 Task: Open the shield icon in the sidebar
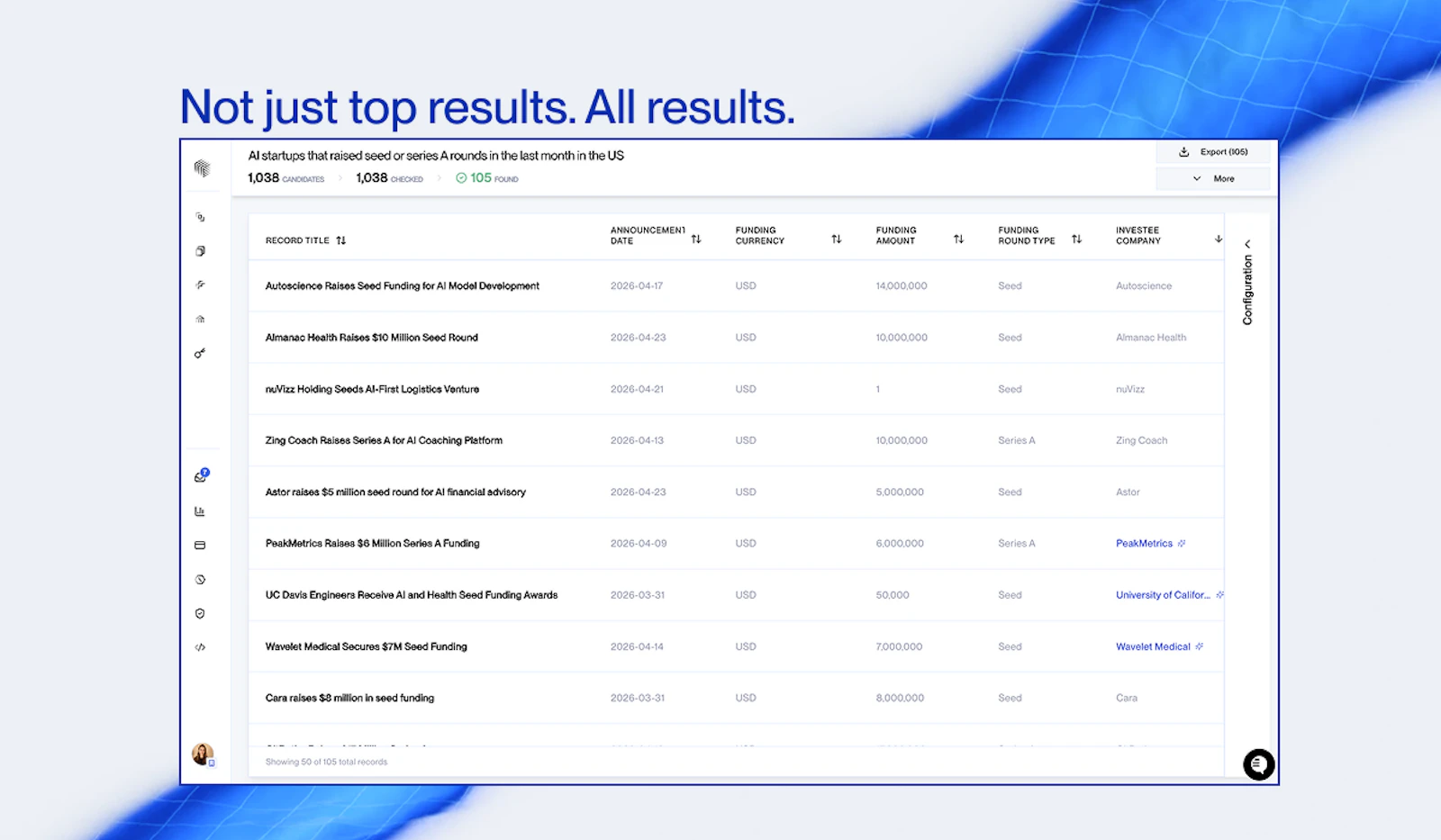pos(200,614)
